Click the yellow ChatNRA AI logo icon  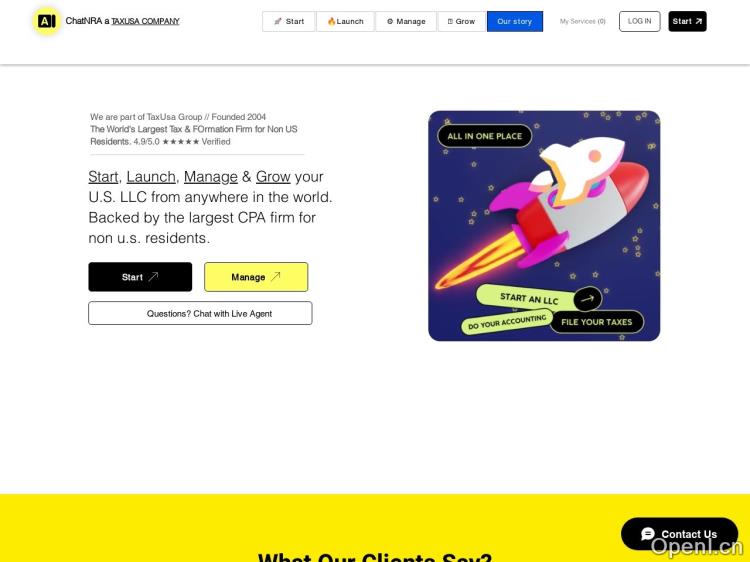point(46,21)
